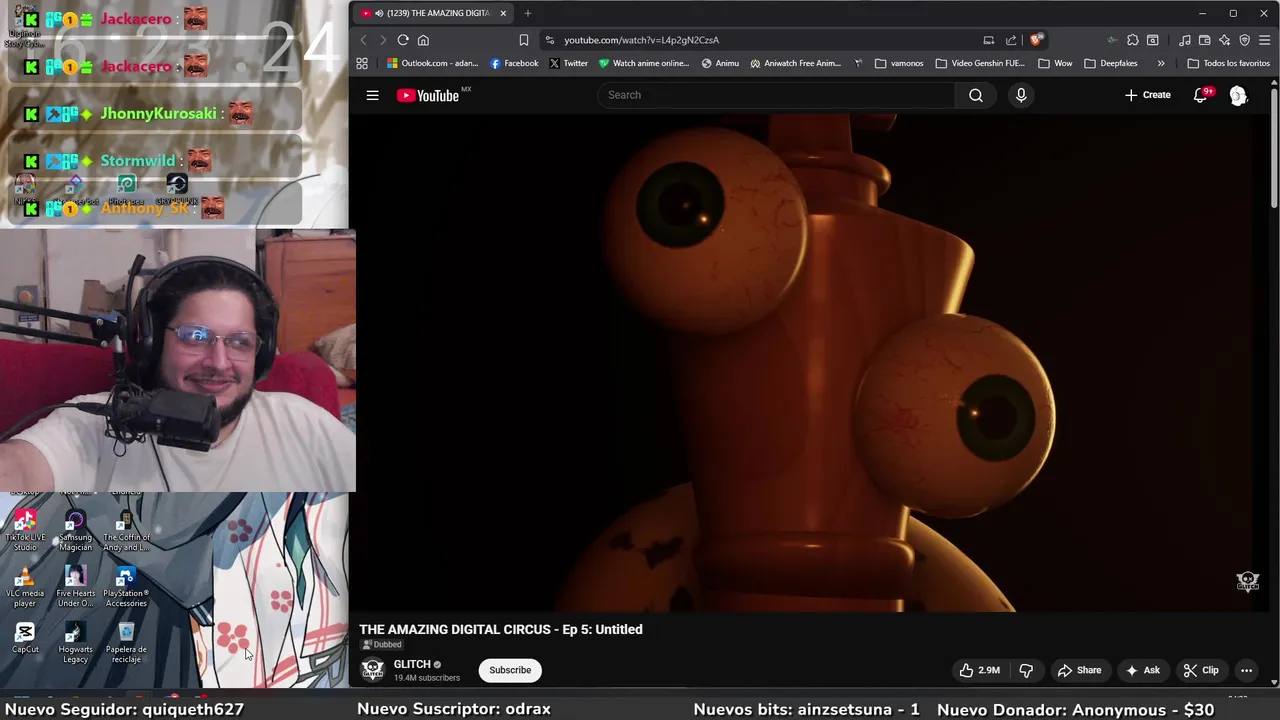Image resolution: width=1280 pixels, height=720 pixels.
Task: Click the video player area
Action: pos(809,363)
